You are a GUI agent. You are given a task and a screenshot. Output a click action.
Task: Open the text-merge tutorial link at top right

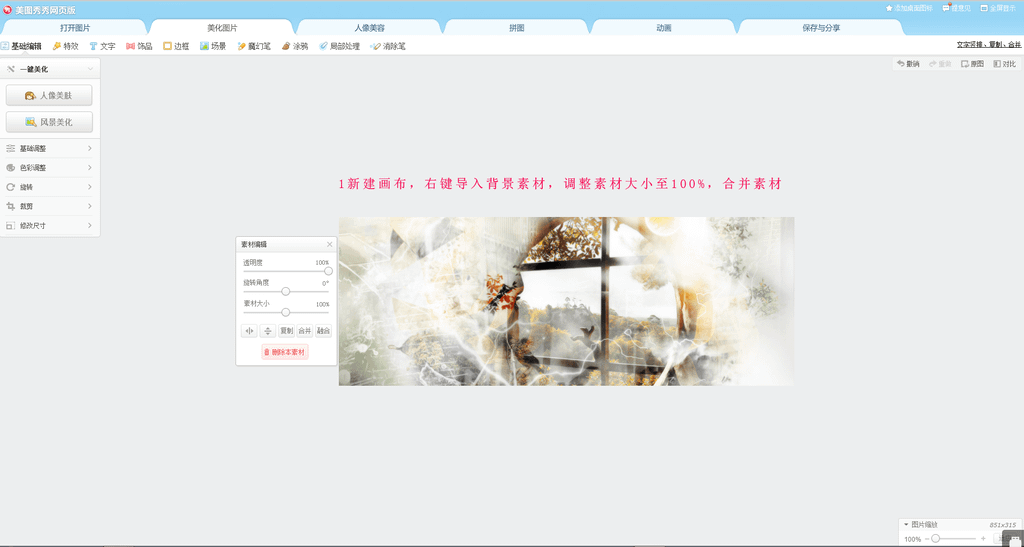coord(989,45)
